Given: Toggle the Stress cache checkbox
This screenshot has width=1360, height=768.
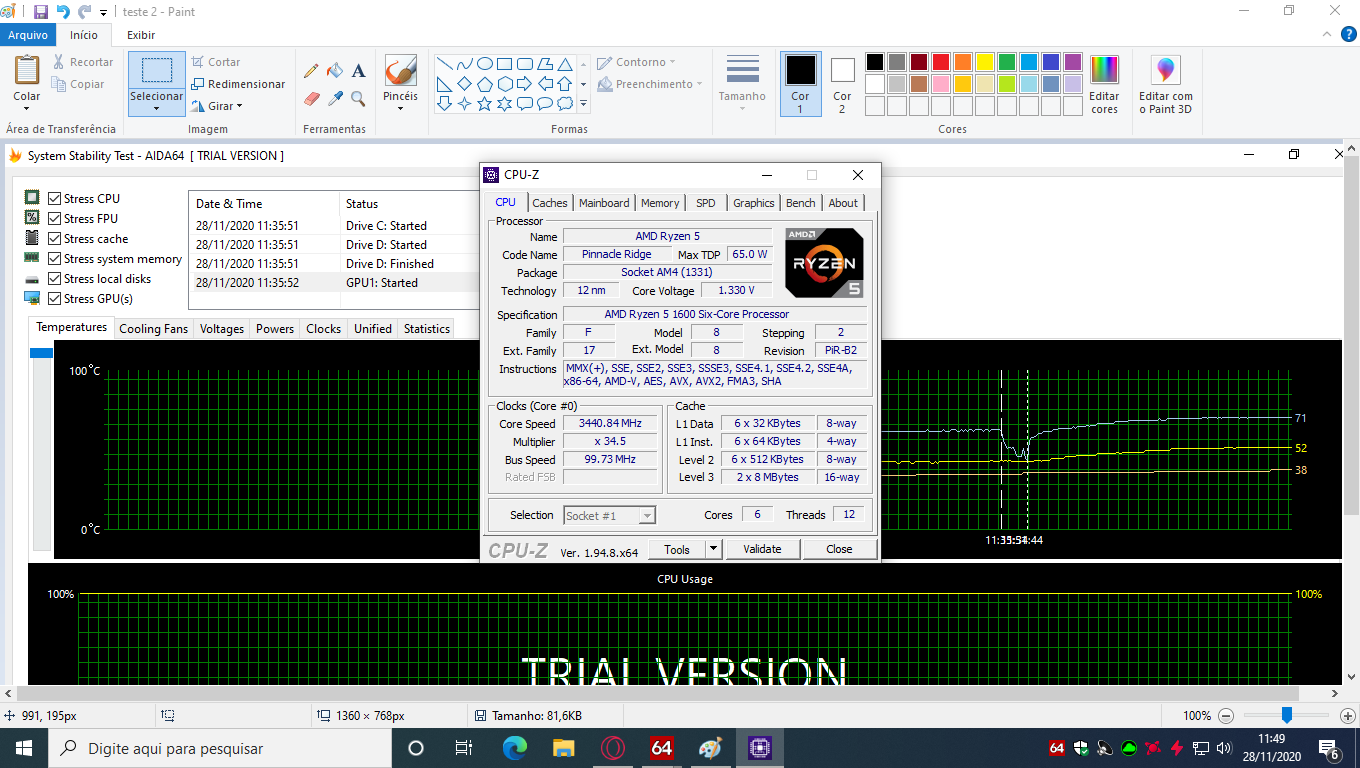Looking at the screenshot, I should pyautogui.click(x=55, y=238).
